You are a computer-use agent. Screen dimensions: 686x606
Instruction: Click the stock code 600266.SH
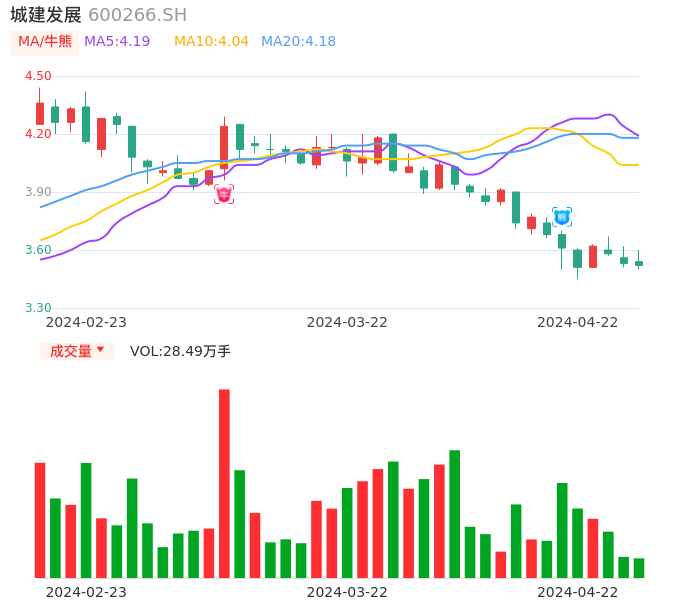(137, 15)
